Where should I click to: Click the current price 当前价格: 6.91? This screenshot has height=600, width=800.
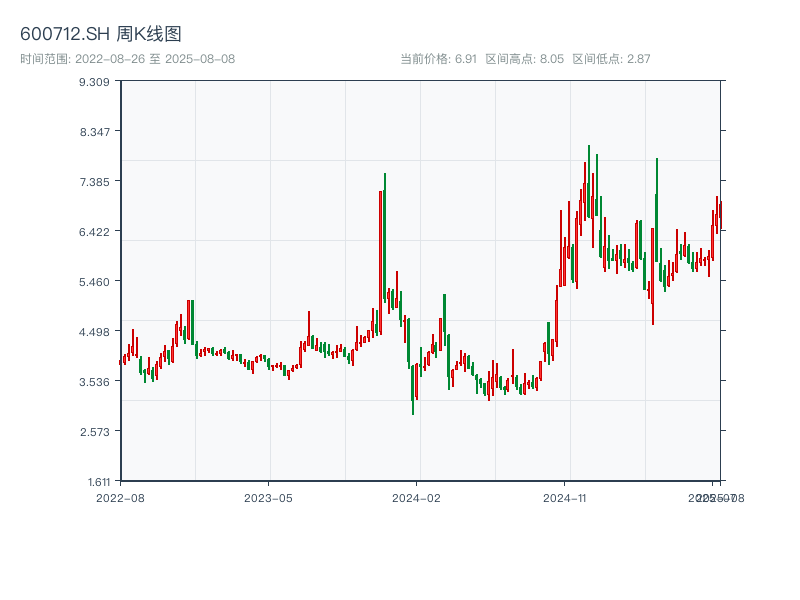tap(438, 59)
